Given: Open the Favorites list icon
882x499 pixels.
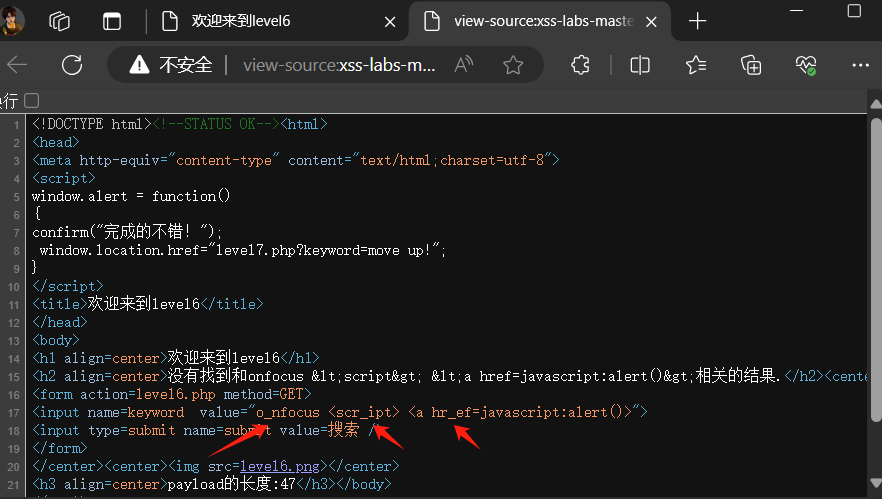Looking at the screenshot, I should (x=696, y=65).
